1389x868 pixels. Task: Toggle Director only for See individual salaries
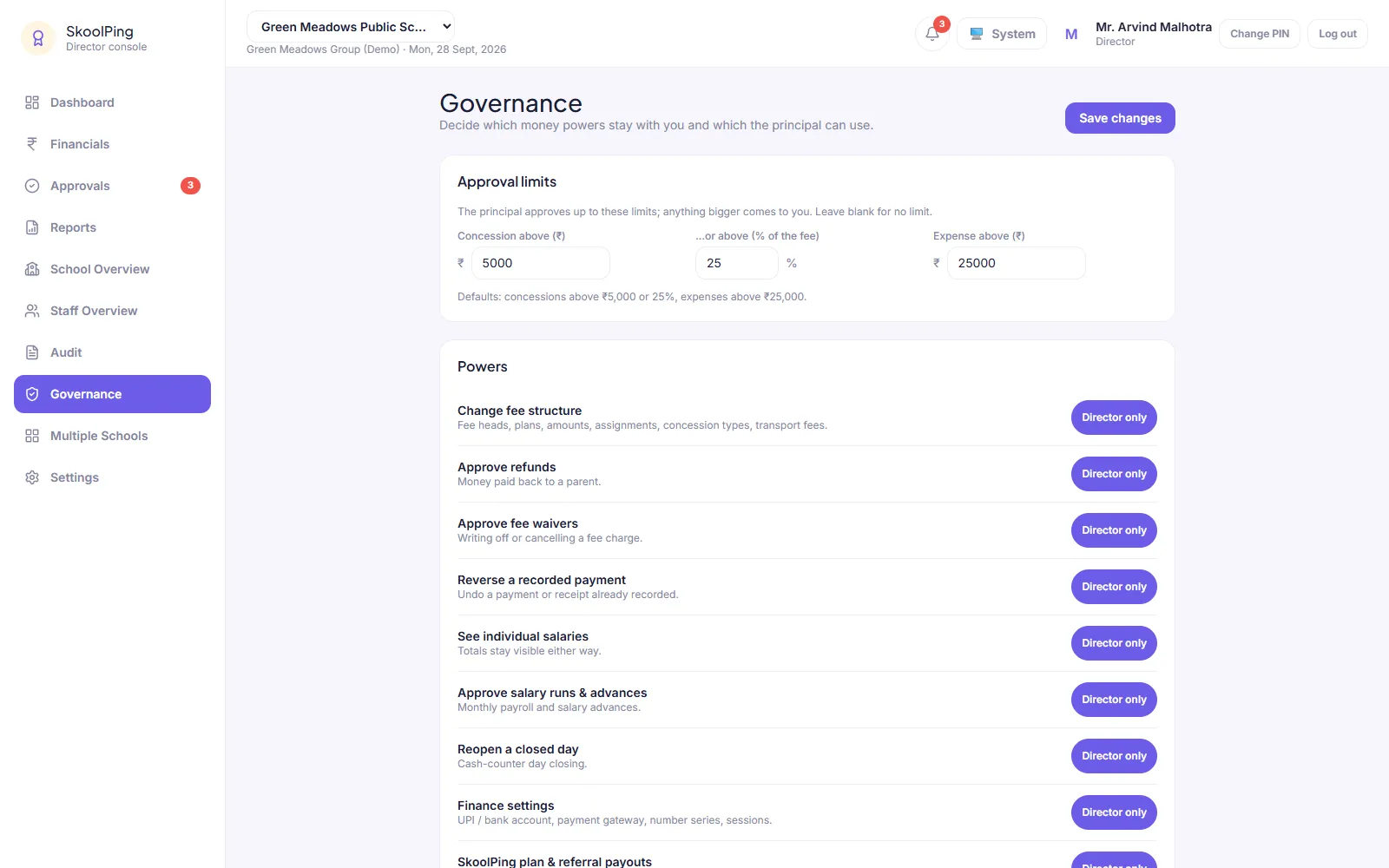(1114, 643)
